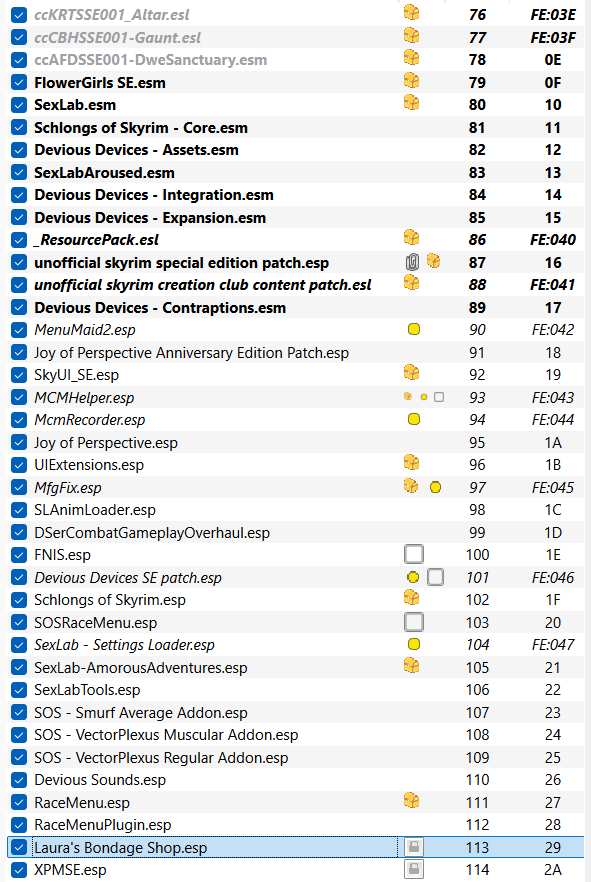591x882 pixels.
Task: Click mod index FE:040 of _ResourcePack.esl
Action: click(553, 240)
